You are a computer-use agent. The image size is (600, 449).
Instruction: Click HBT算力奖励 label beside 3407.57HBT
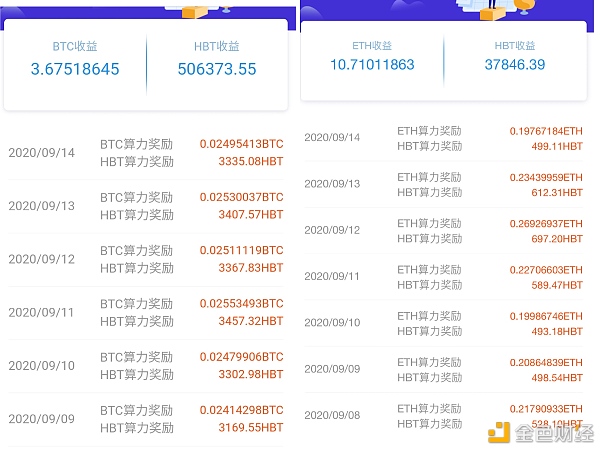pyautogui.click(x=137, y=215)
